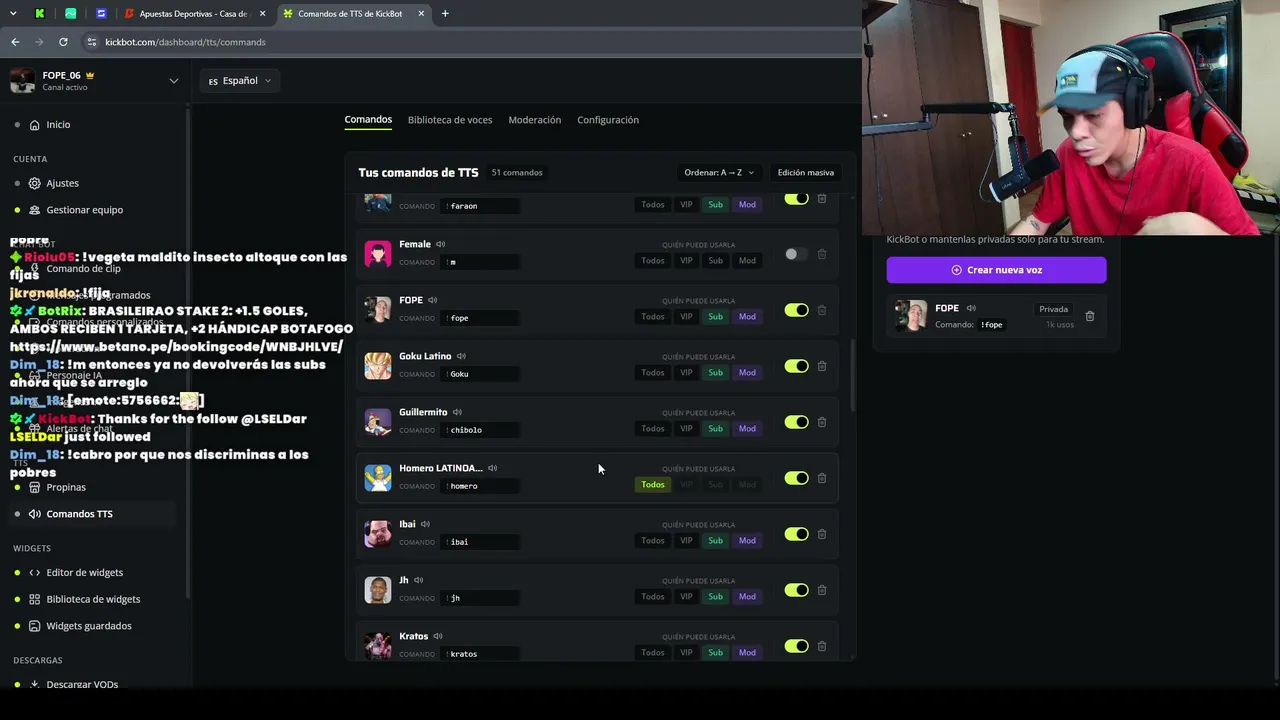Delete the private FOPE voice in the library panel
Viewport: 1280px width, 720px height.
pos(1090,316)
